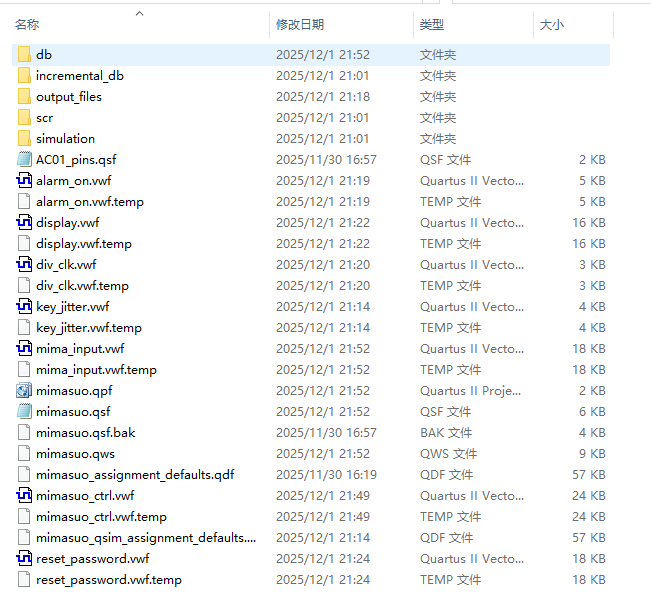Screen dimensions: 651x614
Task: Click the scr folder icon
Action: coord(24,117)
